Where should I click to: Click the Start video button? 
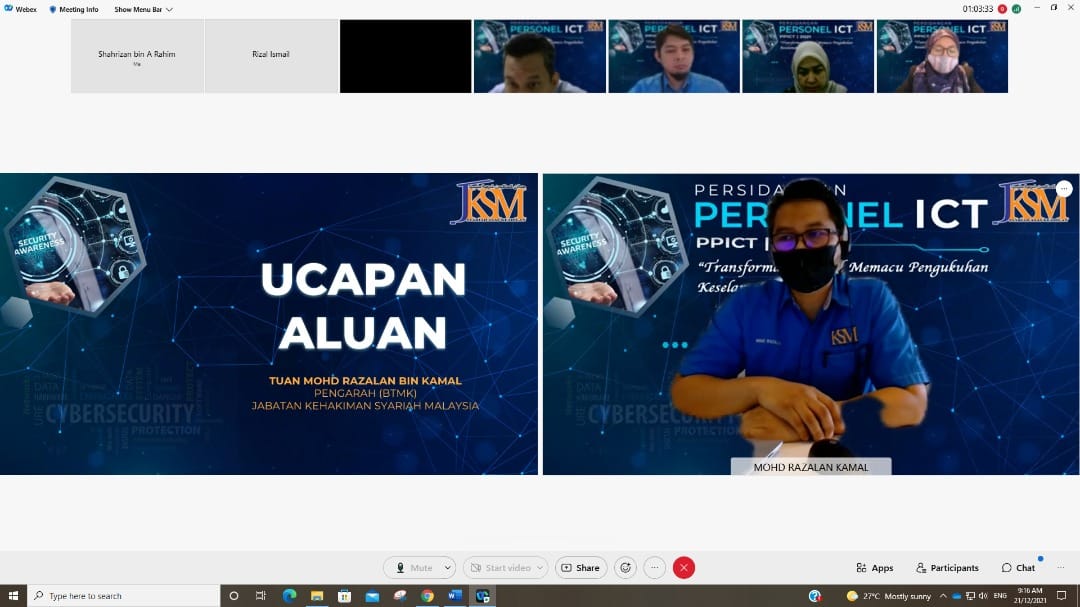point(499,568)
